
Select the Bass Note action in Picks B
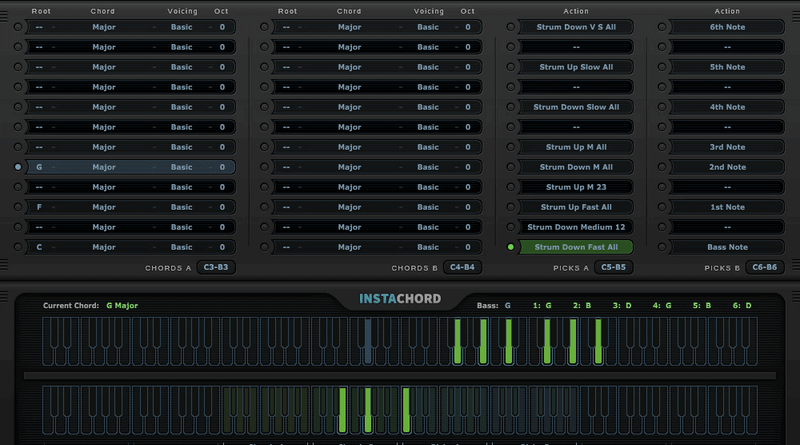[x=727, y=247]
